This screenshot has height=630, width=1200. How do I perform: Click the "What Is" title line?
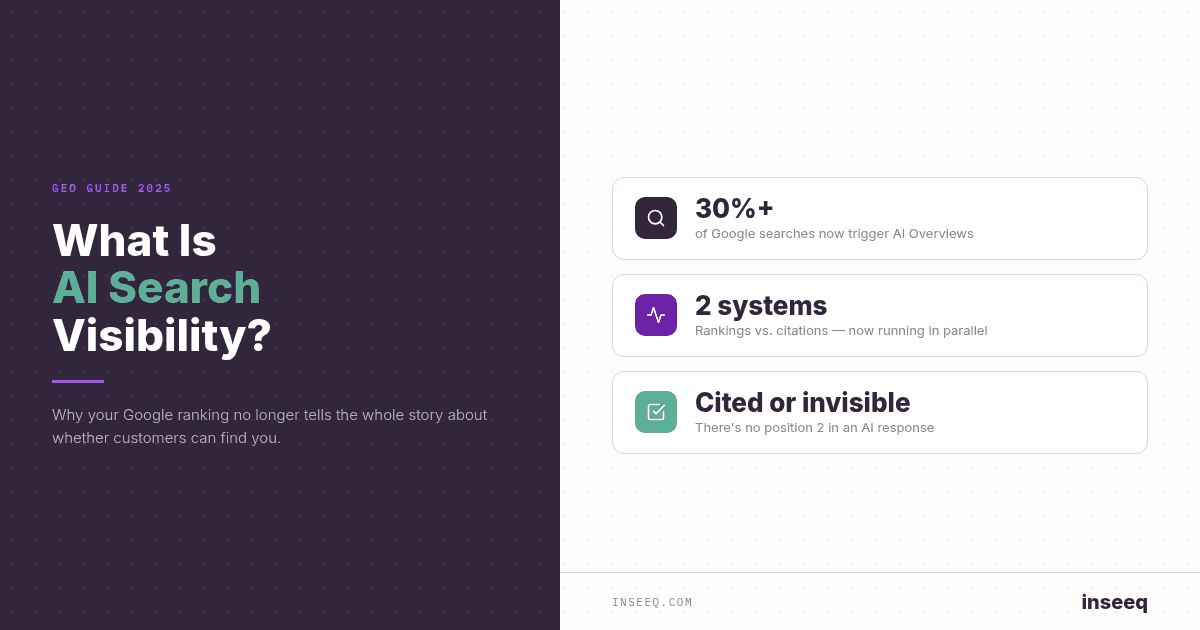pos(134,240)
